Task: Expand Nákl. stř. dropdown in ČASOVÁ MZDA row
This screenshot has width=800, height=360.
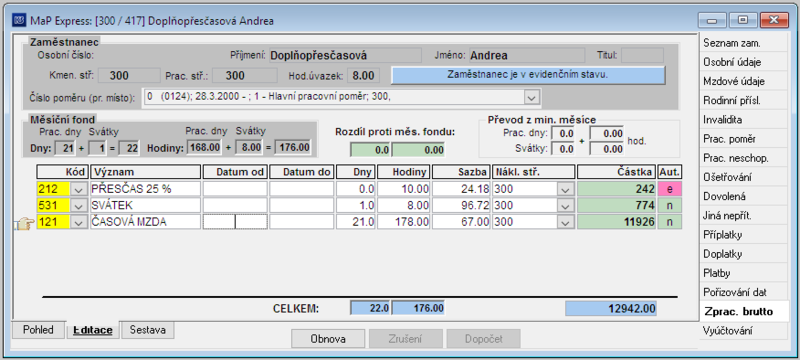Action: [565, 222]
